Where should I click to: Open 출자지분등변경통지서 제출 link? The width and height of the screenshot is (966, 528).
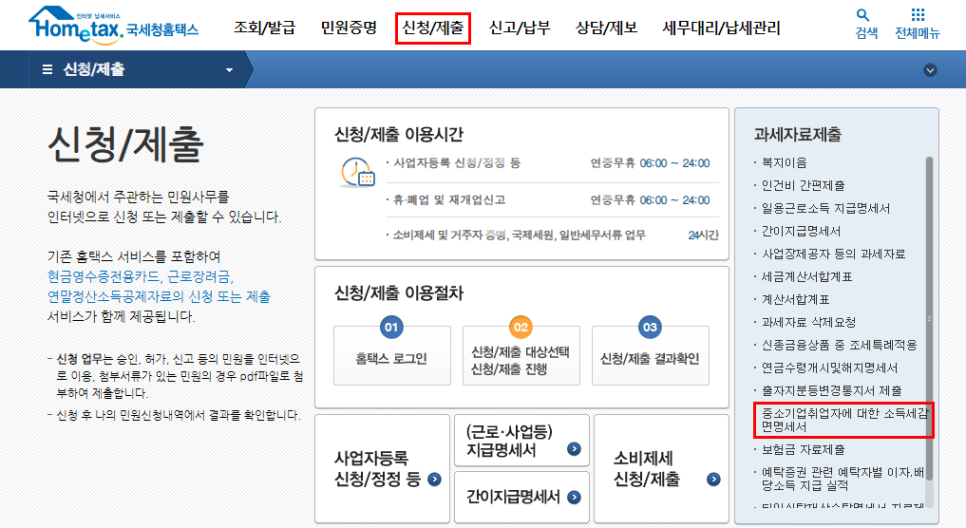point(831,391)
